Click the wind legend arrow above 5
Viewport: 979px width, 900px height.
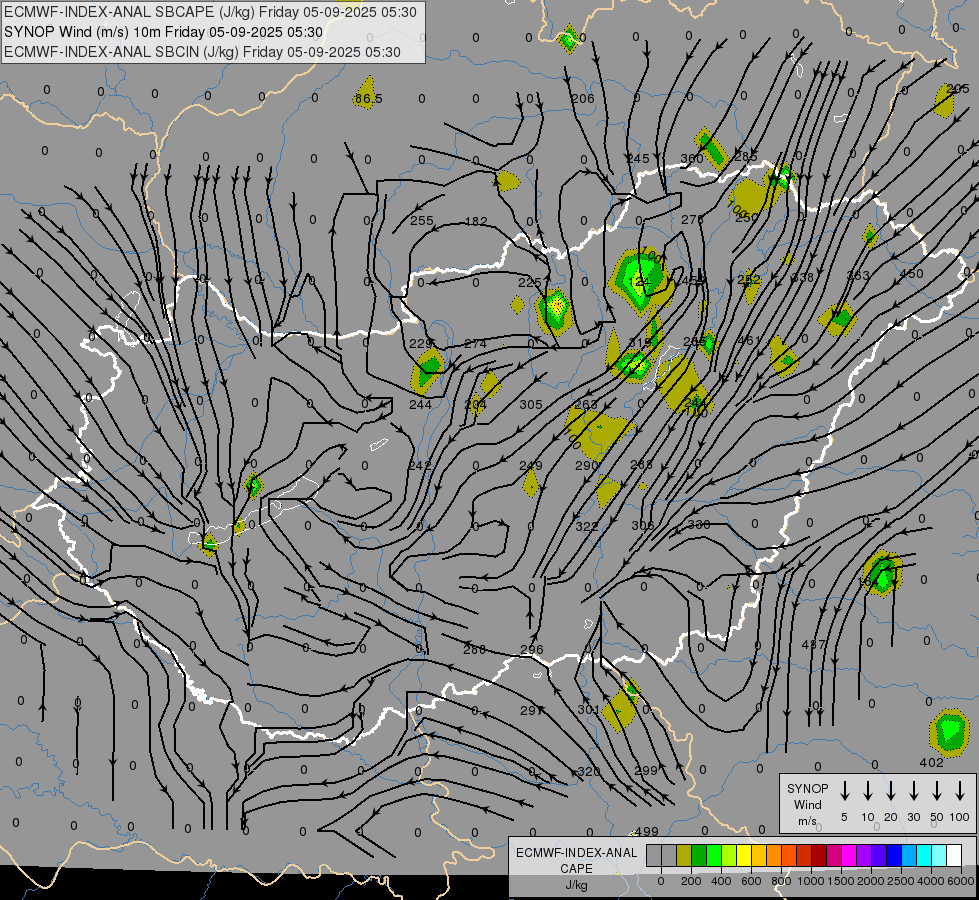point(844,791)
